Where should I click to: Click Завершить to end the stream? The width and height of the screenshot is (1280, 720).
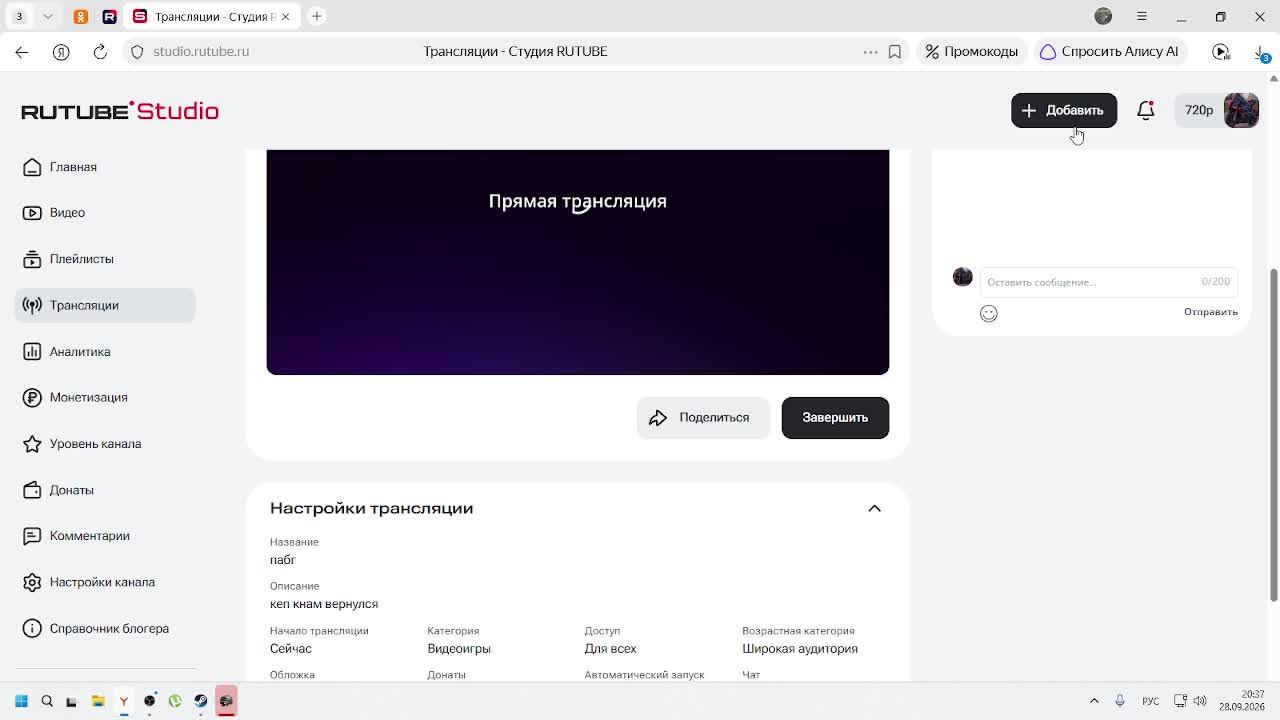click(835, 417)
